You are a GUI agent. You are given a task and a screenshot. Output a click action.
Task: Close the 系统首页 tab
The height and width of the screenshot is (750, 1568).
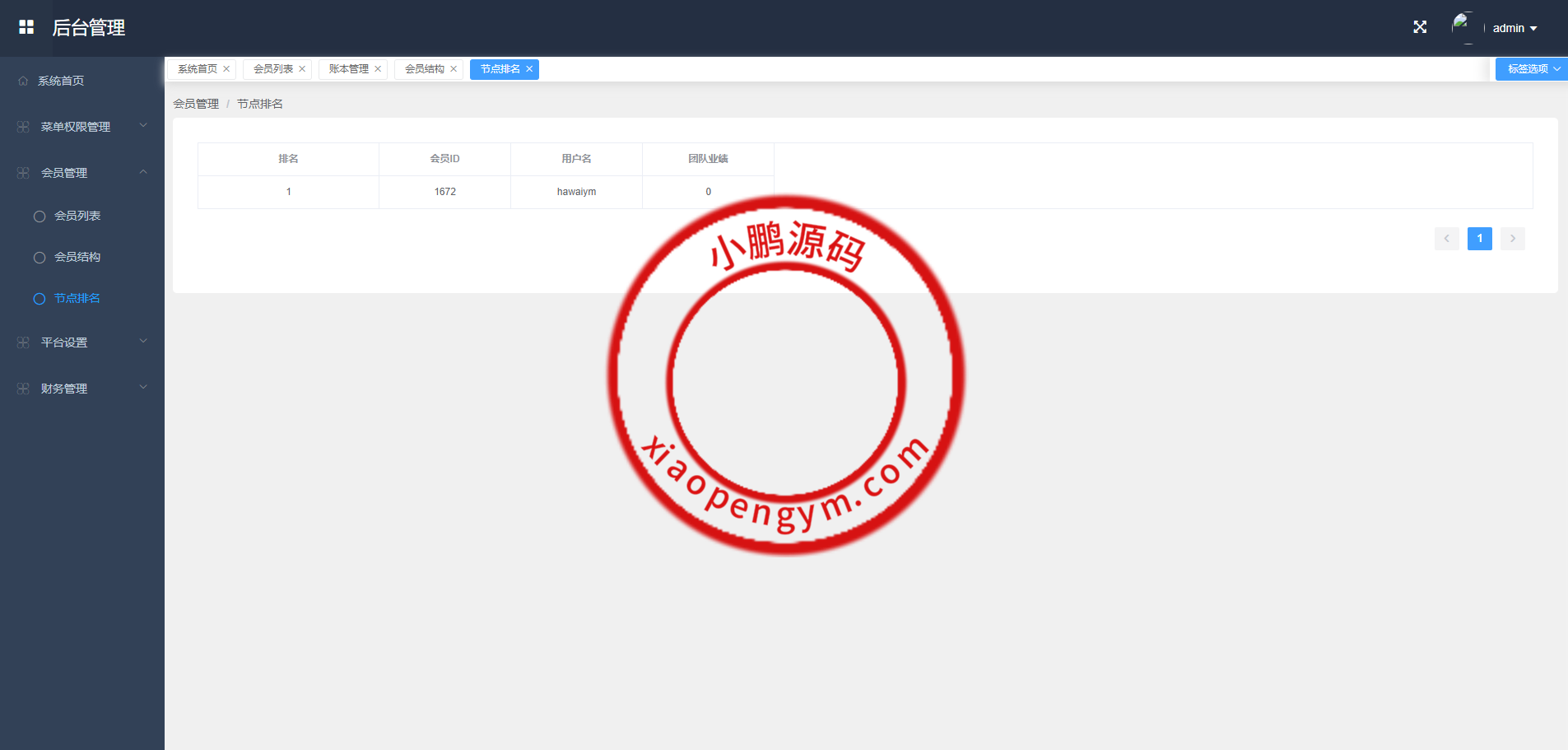[226, 69]
